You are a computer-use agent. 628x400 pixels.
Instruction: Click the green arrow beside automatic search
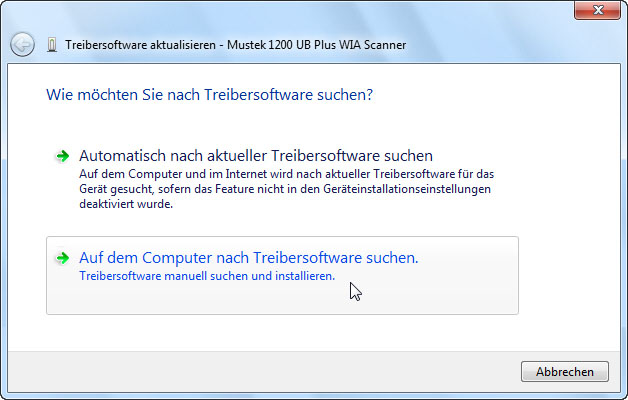click(63, 156)
